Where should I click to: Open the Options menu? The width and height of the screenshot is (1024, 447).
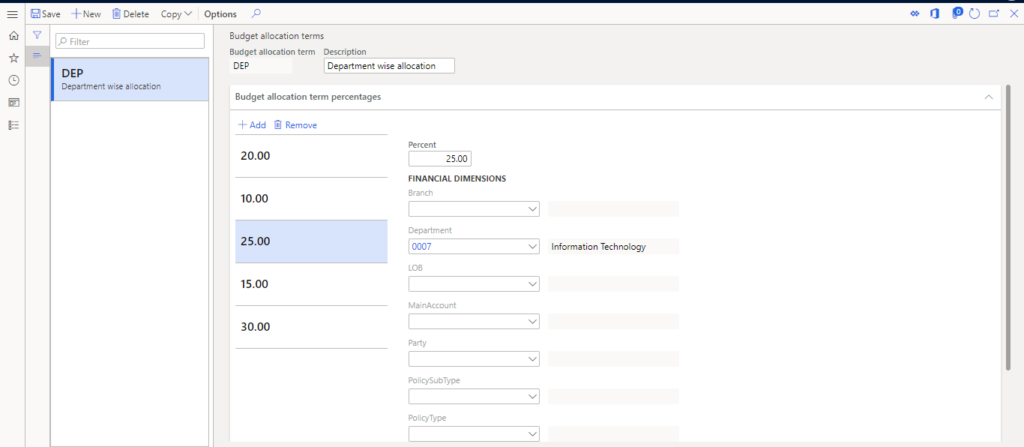[220, 14]
